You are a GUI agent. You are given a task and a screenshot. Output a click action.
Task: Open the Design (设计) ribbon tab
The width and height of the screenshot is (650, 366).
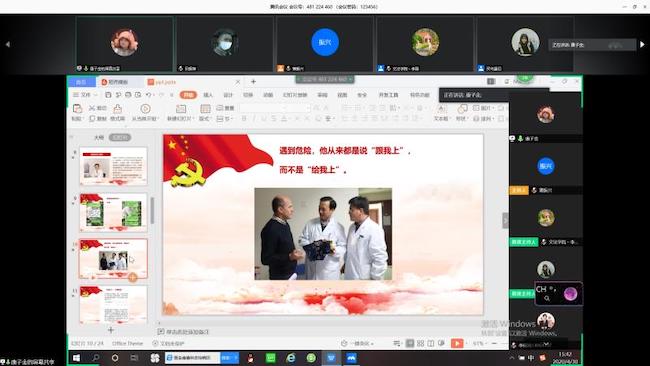(228, 95)
